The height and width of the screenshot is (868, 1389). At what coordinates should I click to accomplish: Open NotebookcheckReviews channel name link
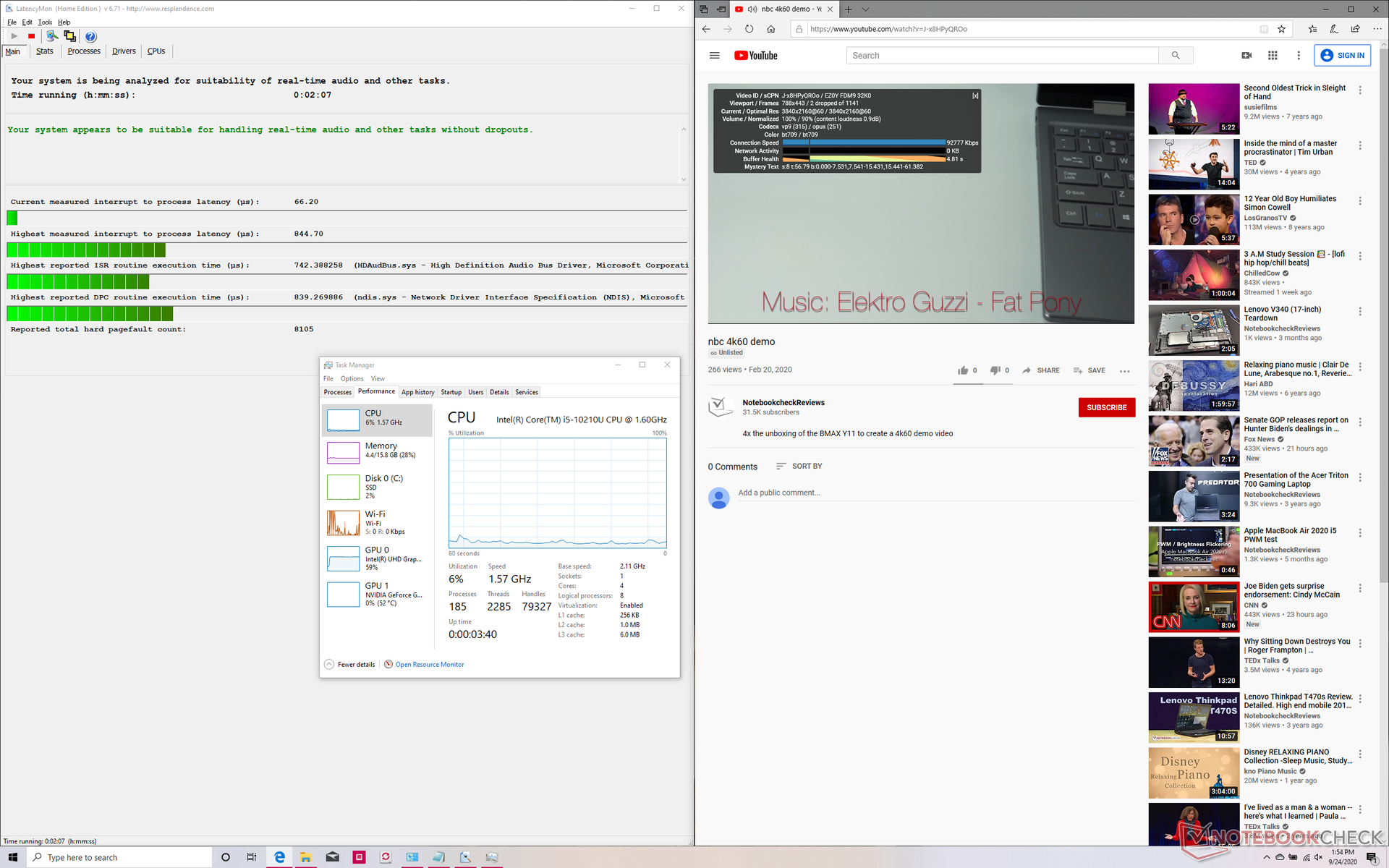pyautogui.click(x=783, y=403)
